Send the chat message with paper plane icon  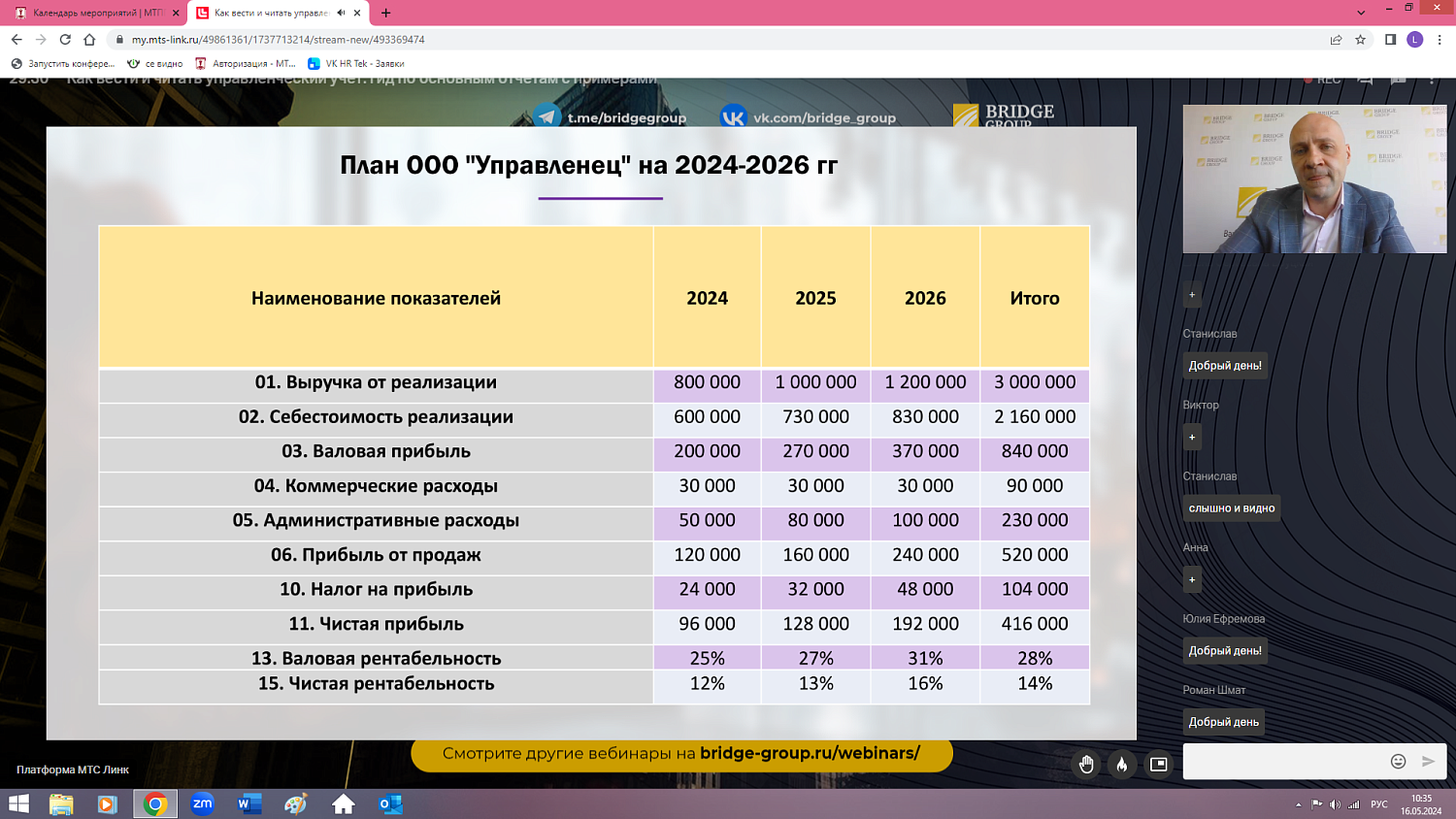point(1430,761)
